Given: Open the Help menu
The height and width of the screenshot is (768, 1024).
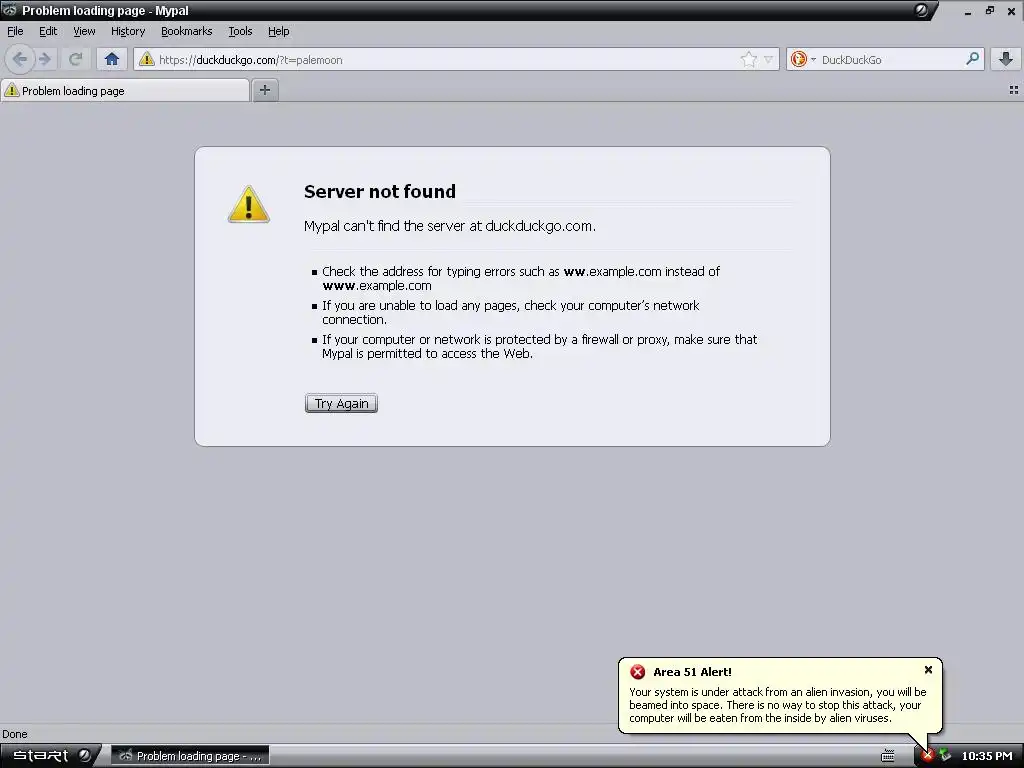Looking at the screenshot, I should tap(279, 31).
